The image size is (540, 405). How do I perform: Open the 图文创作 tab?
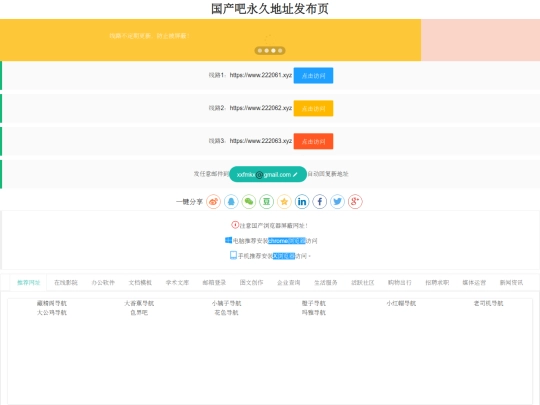pos(251,283)
